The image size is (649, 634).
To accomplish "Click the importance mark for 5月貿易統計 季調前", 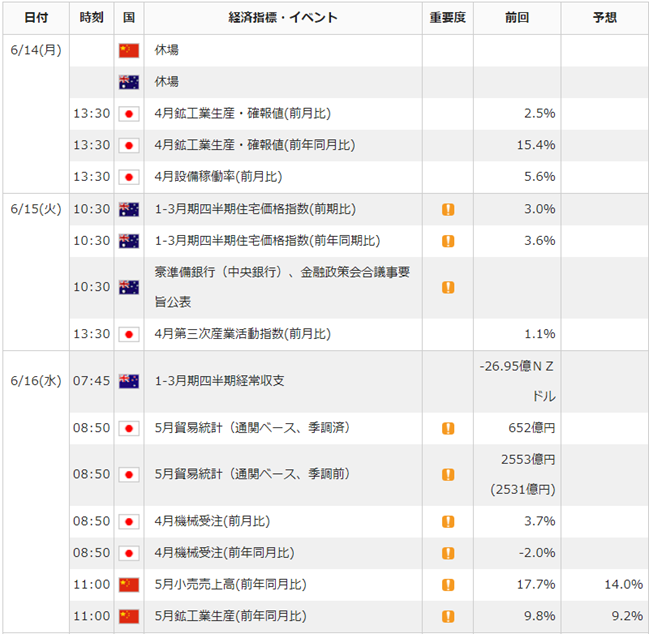I will point(448,475).
